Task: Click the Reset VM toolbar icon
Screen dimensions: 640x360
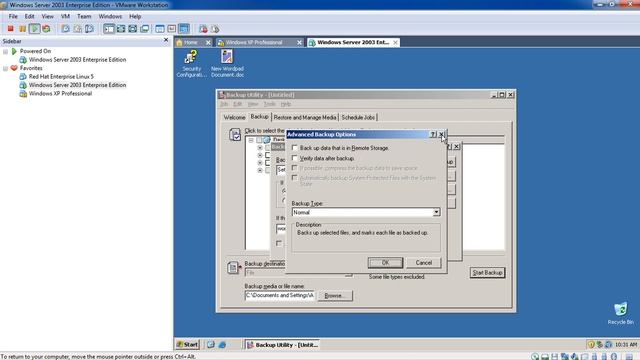Action: 46,29
